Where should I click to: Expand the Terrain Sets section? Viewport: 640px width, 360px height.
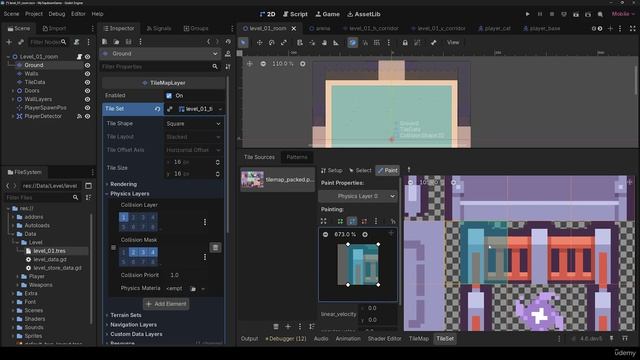[126, 315]
